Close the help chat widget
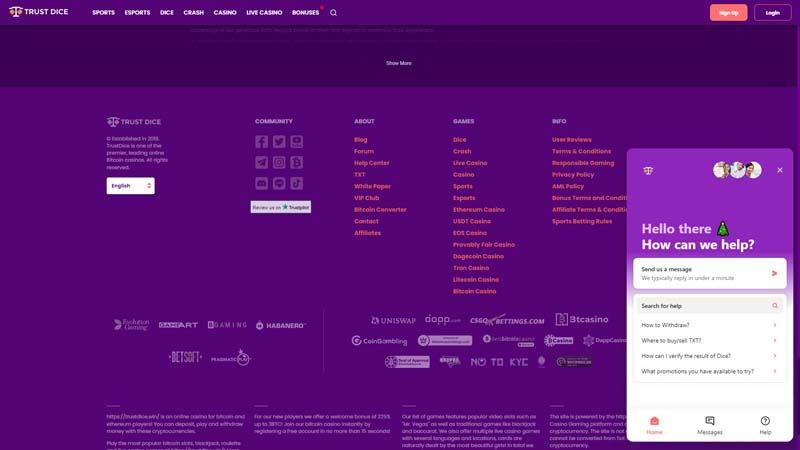Screen dimensions: 800x450 pos(780,170)
